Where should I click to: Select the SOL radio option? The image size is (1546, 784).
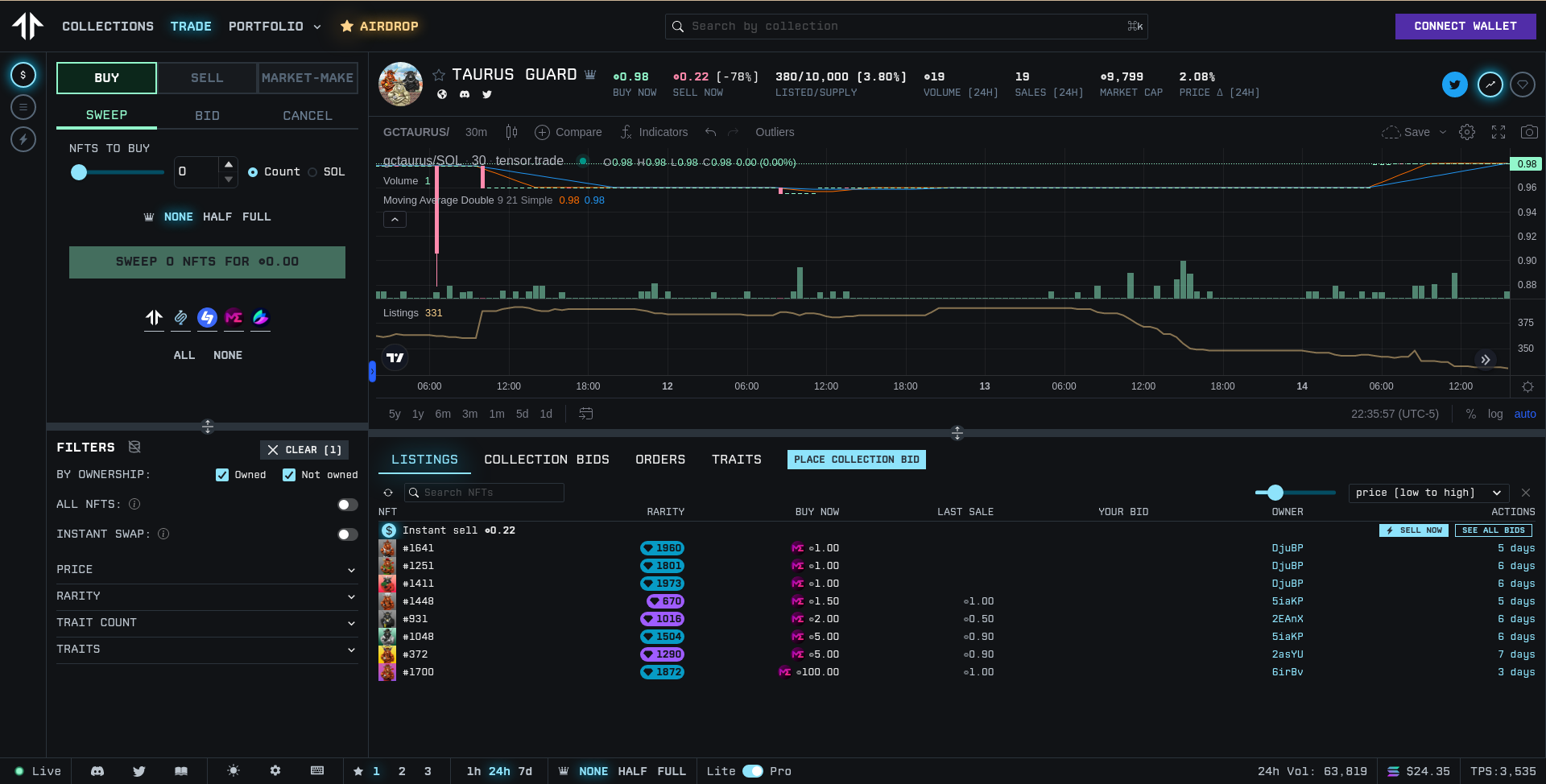[312, 172]
